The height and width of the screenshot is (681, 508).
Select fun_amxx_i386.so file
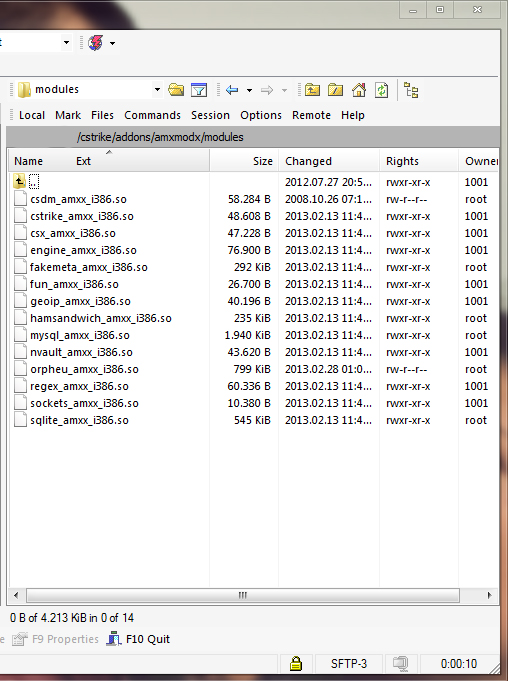click(x=74, y=284)
